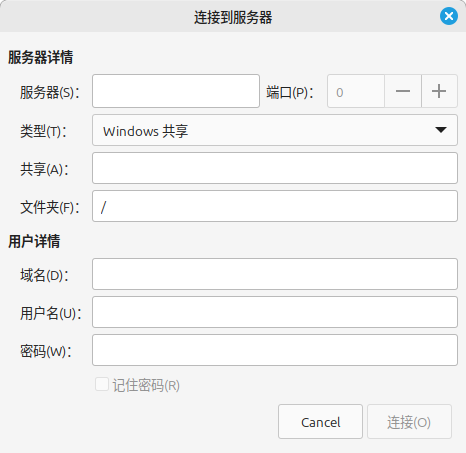Click the Cancel button
Image resolution: width=466 pixels, height=453 pixels.
click(x=320, y=422)
